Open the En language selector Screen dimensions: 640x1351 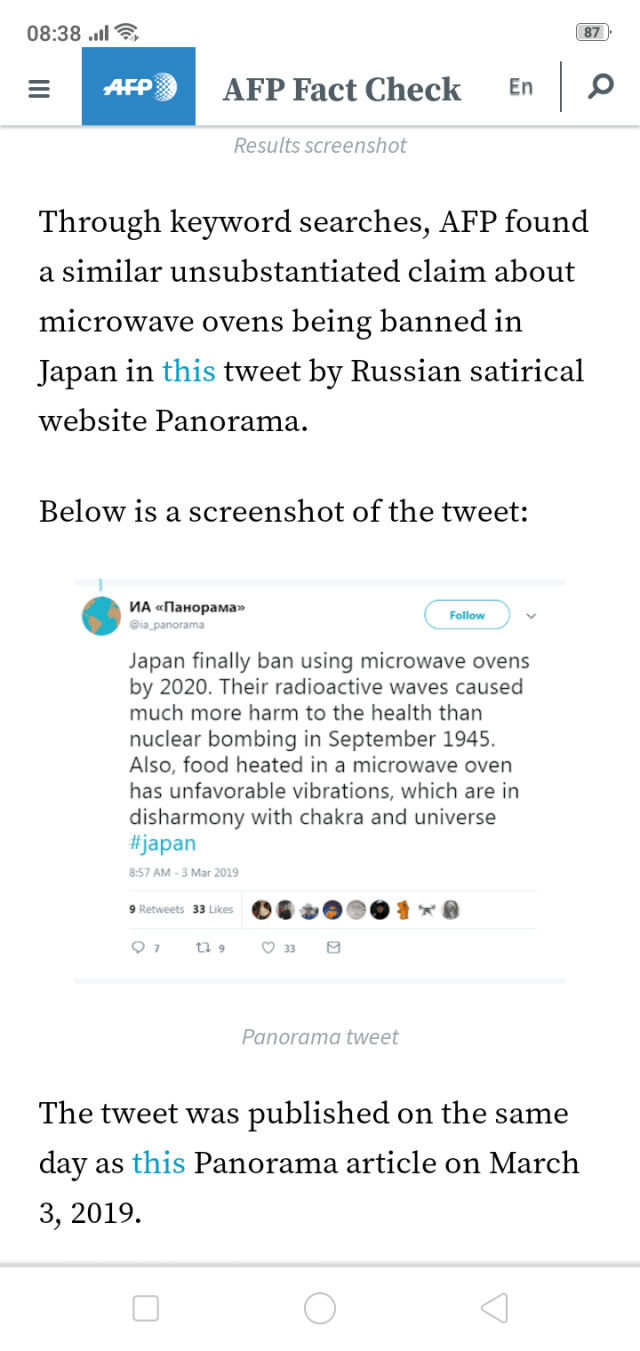click(x=521, y=87)
